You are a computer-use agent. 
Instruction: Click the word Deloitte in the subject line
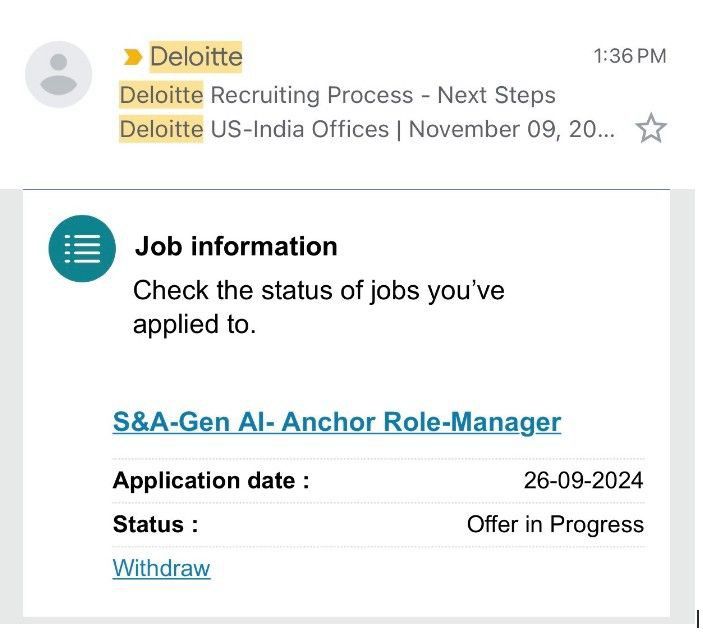(161, 95)
